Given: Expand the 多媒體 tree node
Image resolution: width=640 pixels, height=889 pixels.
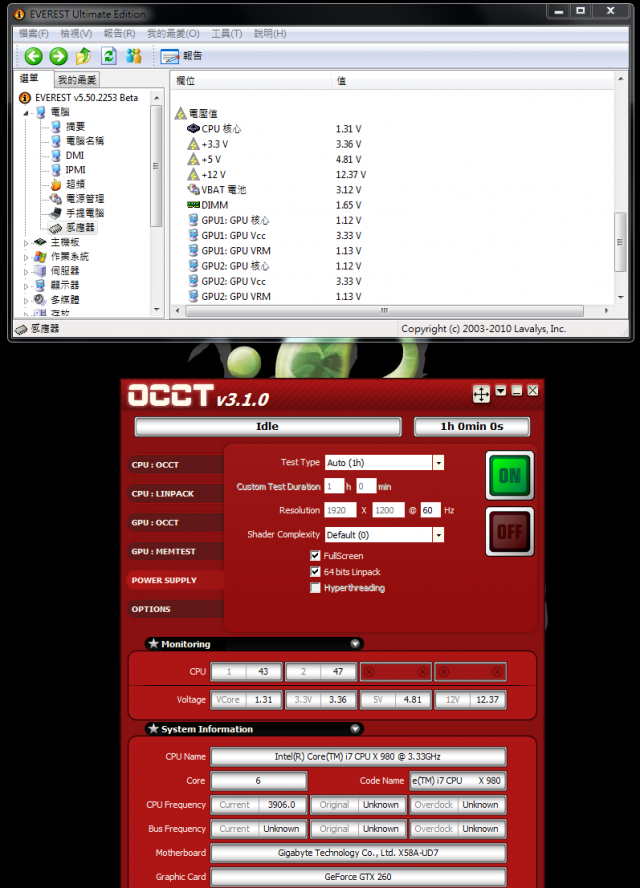Looking at the screenshot, I should pyautogui.click(x=26, y=300).
